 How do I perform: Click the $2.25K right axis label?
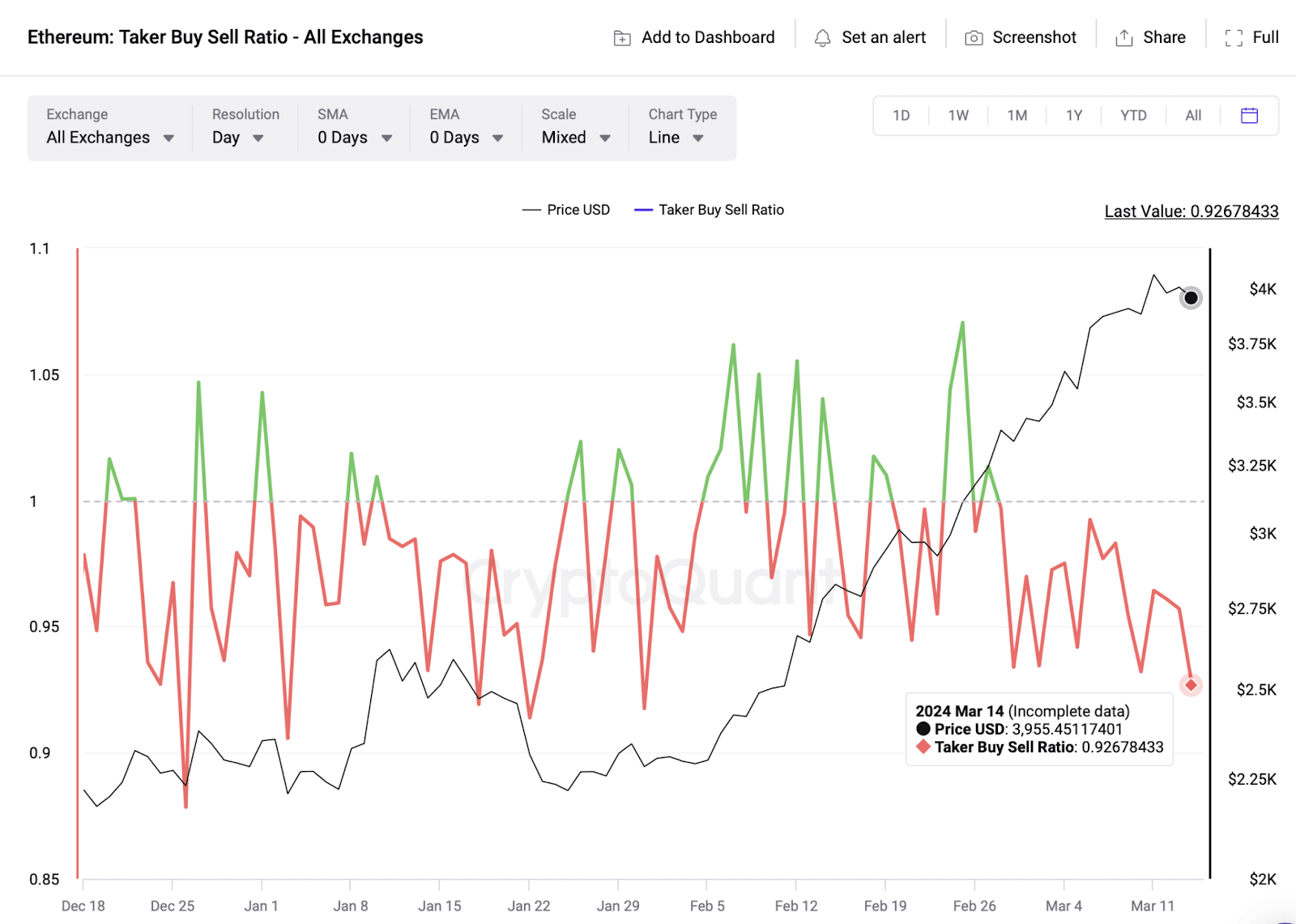click(1252, 779)
